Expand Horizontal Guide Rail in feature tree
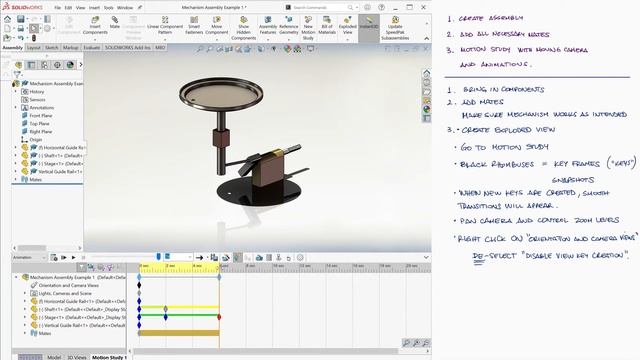 [x=16, y=147]
